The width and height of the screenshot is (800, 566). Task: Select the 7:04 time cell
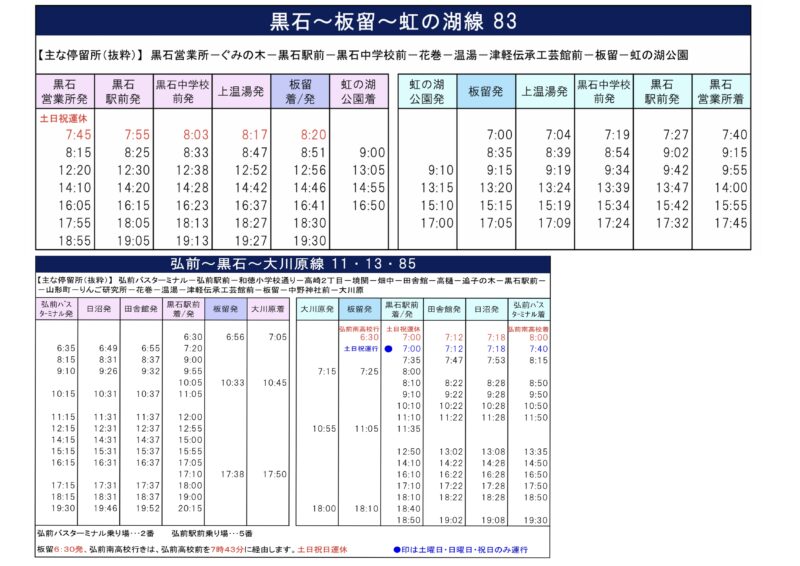click(558, 135)
